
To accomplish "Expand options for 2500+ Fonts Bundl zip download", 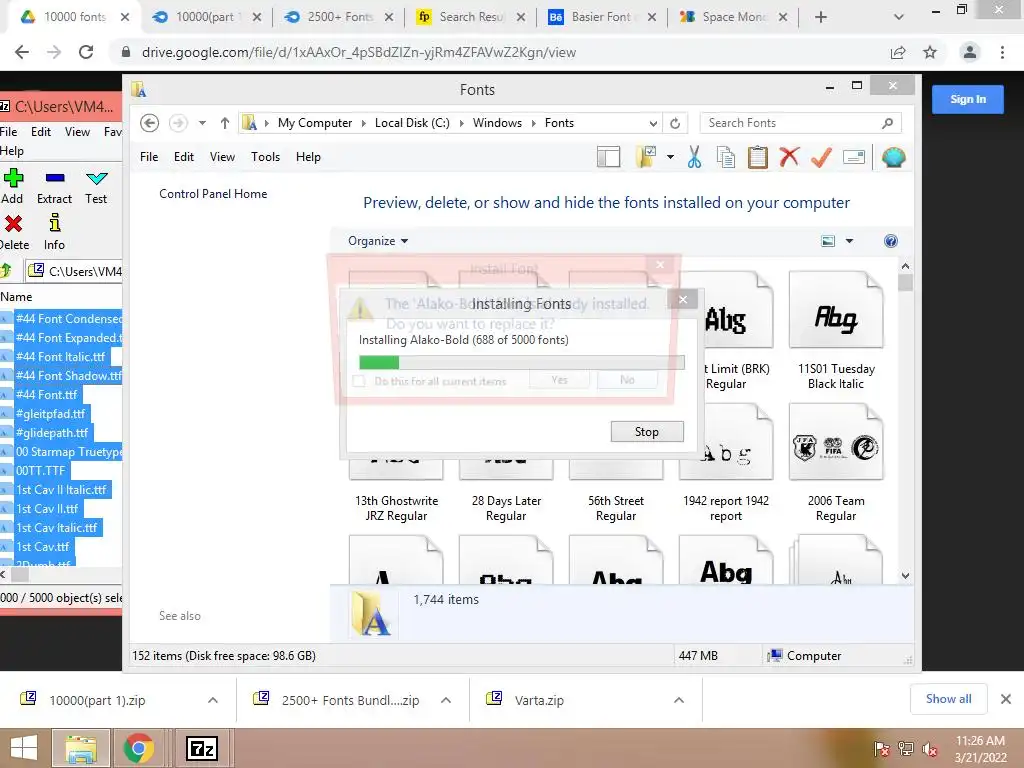I will [x=446, y=700].
